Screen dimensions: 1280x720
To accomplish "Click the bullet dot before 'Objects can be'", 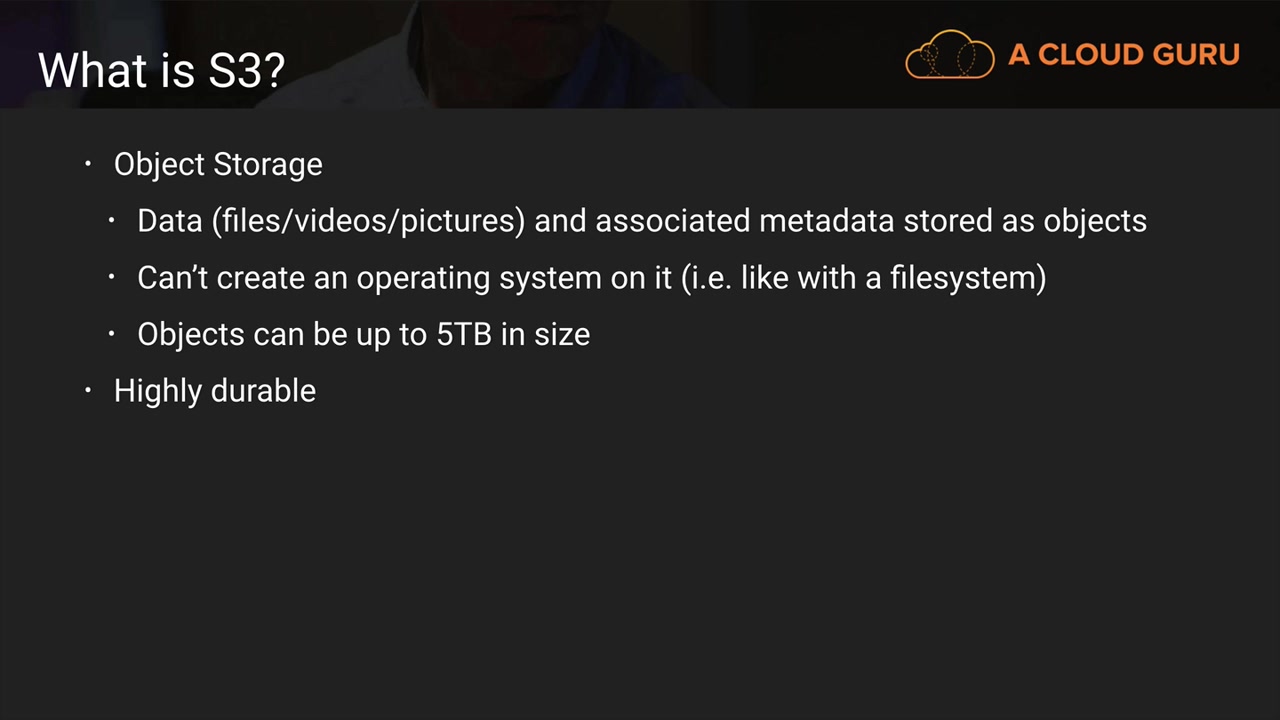I will coord(112,334).
